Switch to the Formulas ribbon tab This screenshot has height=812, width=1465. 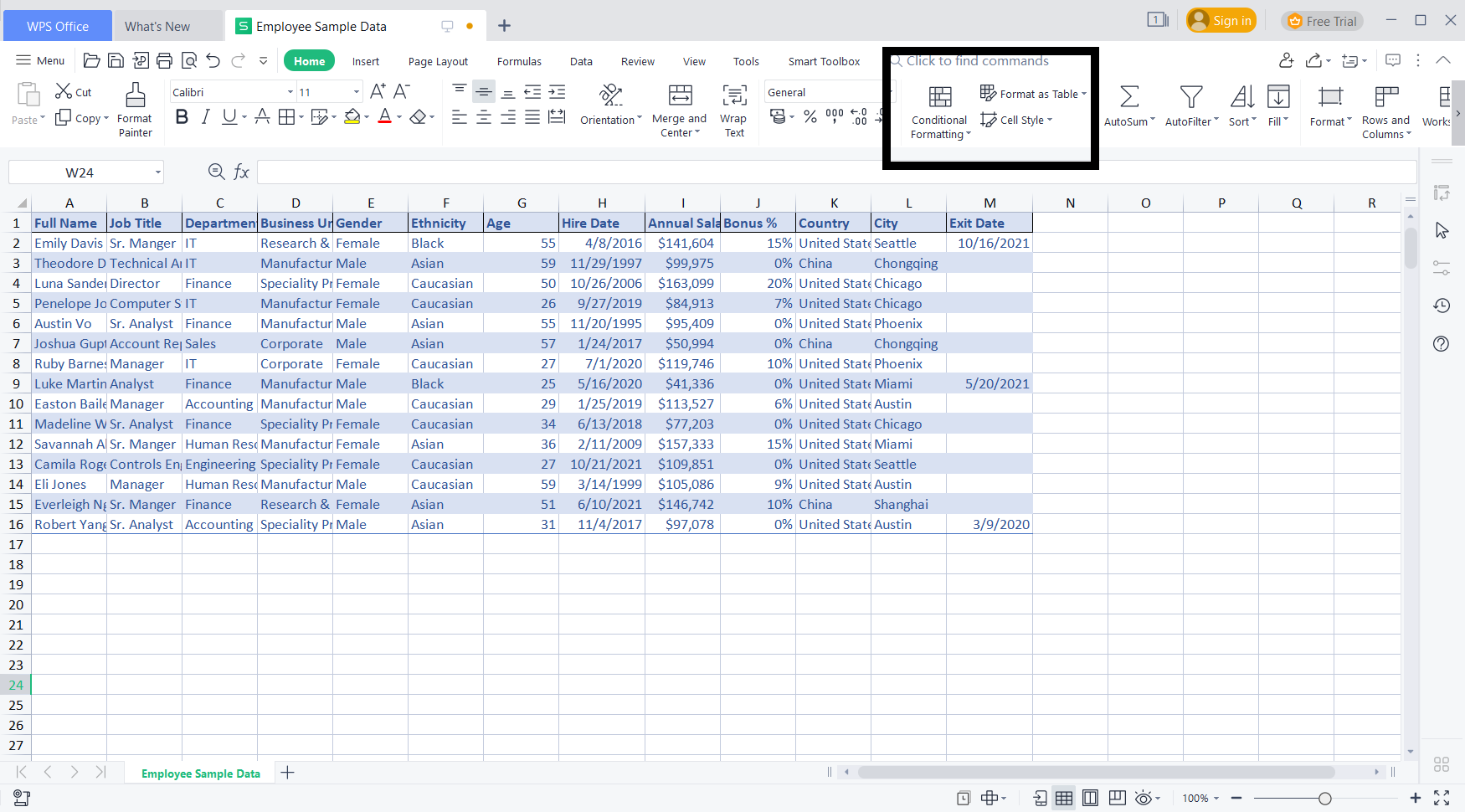[x=519, y=60]
